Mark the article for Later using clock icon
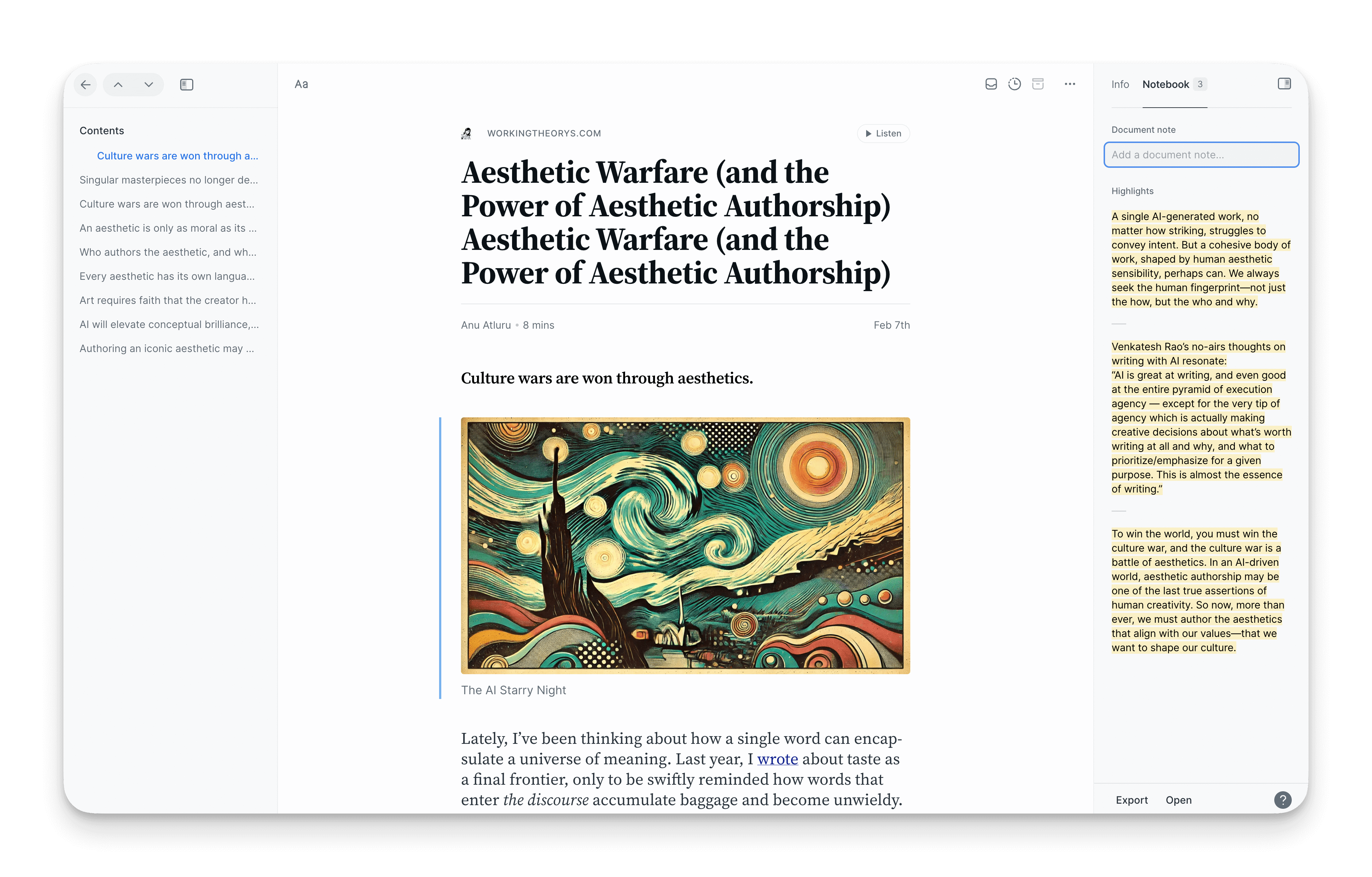Image resolution: width=1372 pixels, height=877 pixels. 1015,84
